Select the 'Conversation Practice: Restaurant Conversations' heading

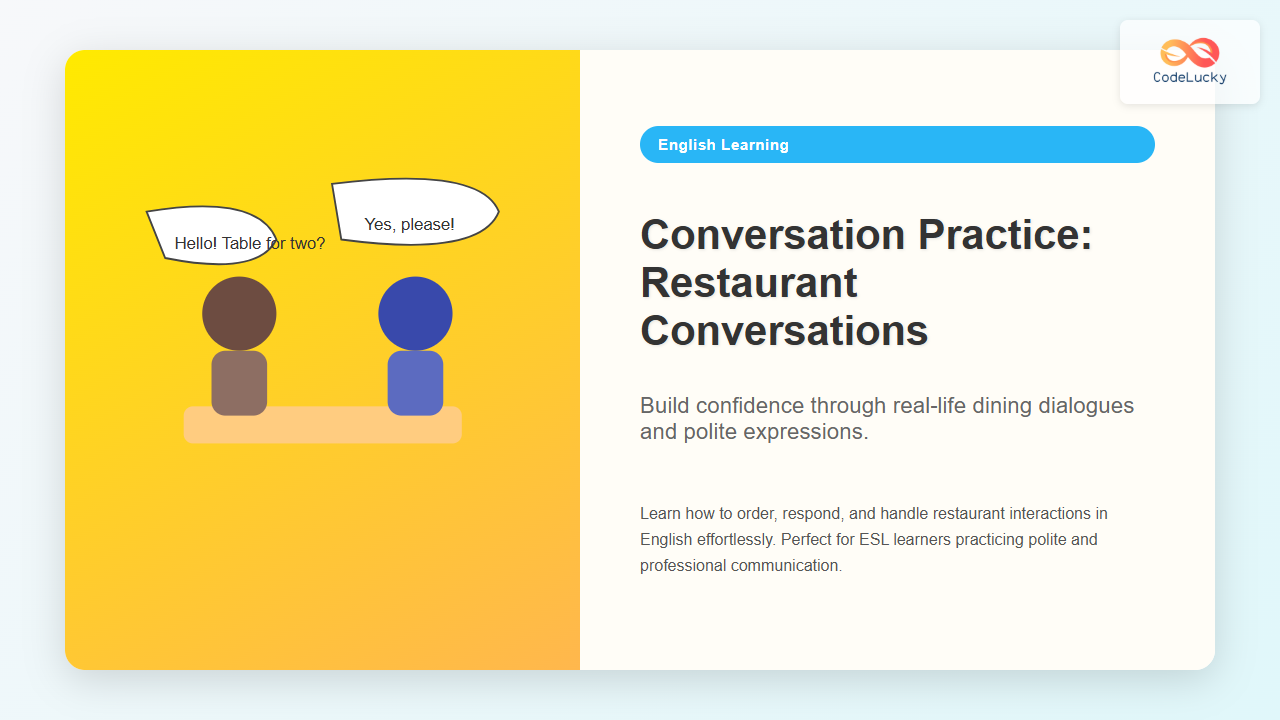pyautogui.click(x=866, y=283)
